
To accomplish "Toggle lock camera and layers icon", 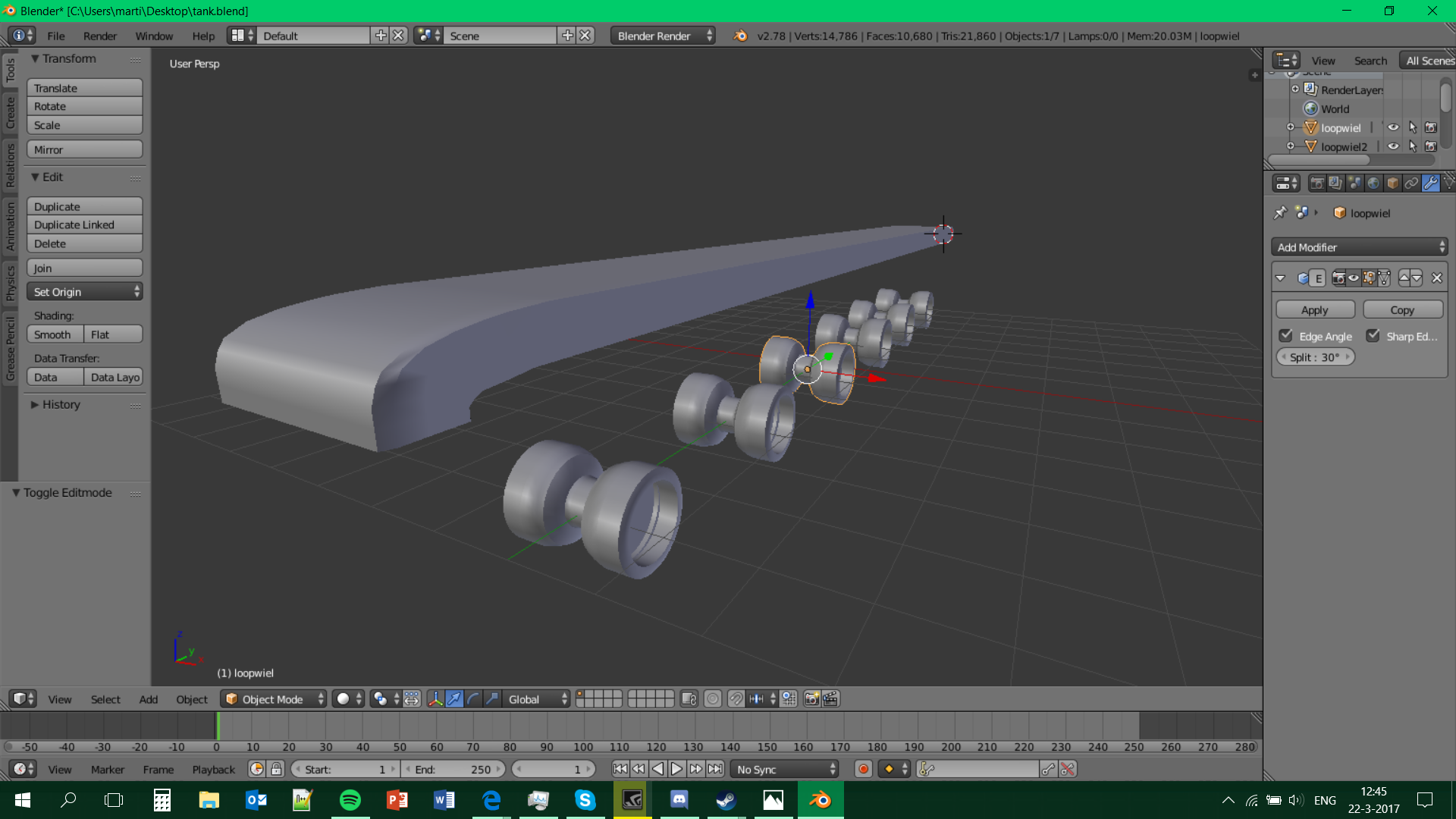I will [x=689, y=699].
